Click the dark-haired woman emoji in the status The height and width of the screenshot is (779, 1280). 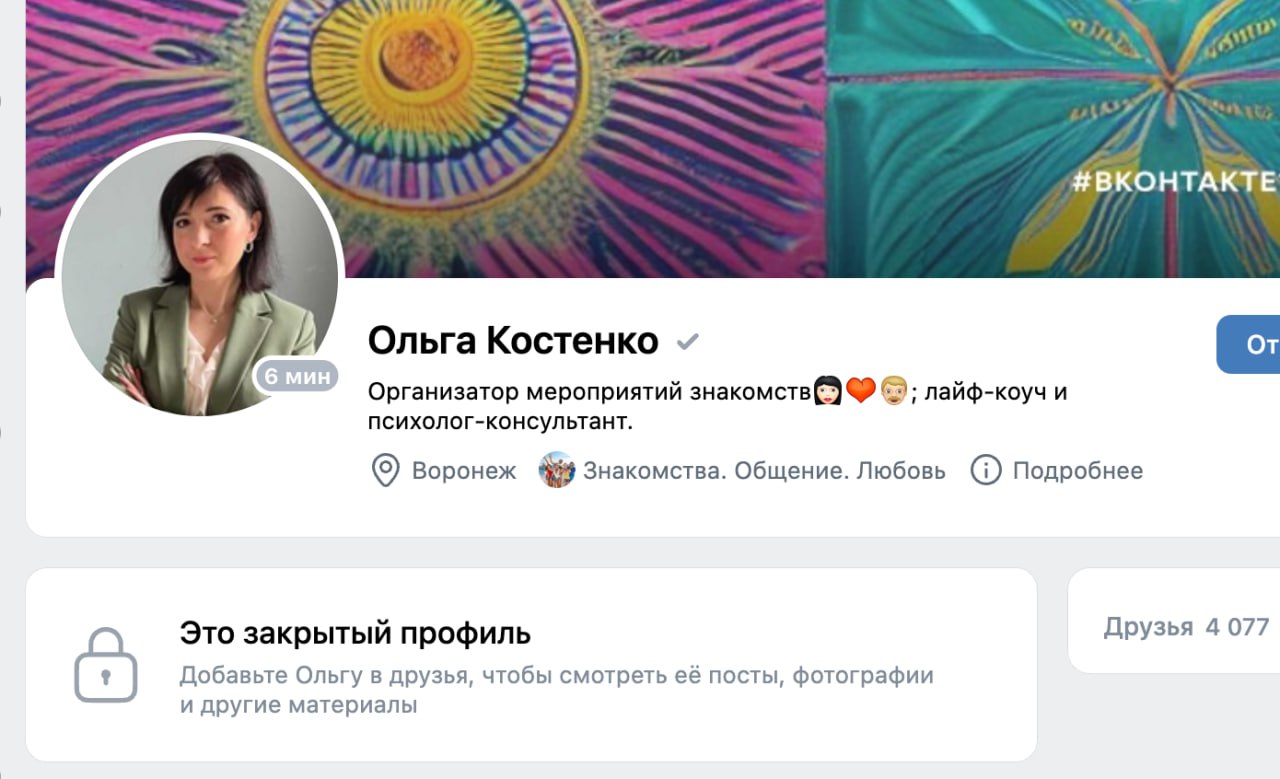(828, 391)
